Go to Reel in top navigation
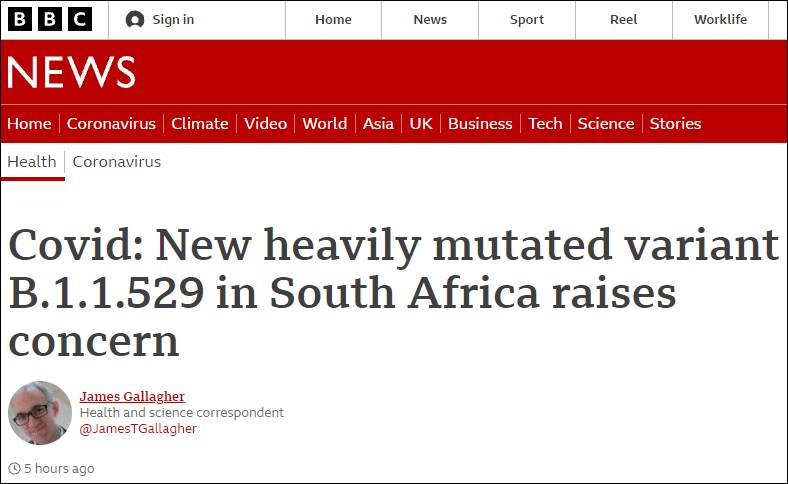The image size is (788, 484). (x=623, y=20)
